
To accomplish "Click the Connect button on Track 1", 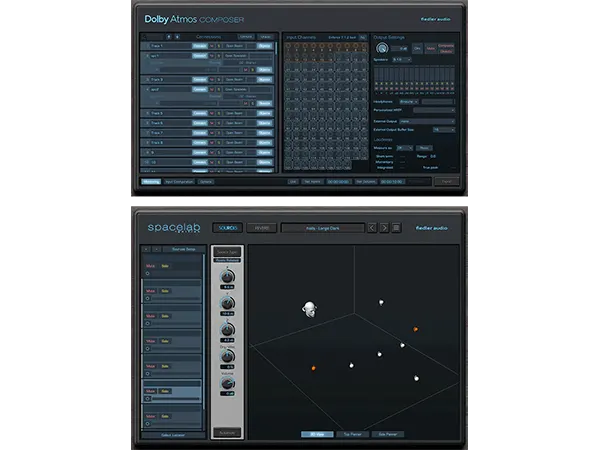I will point(199,46).
